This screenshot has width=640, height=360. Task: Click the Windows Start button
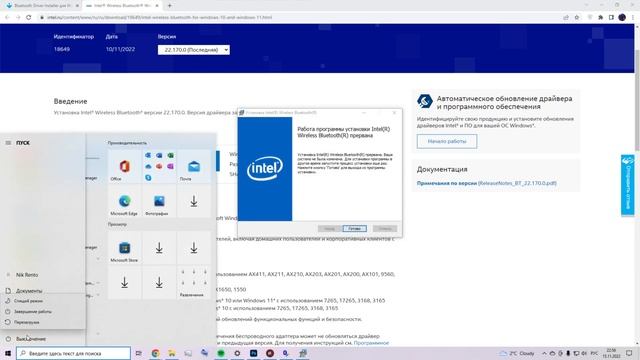[x=8, y=353]
